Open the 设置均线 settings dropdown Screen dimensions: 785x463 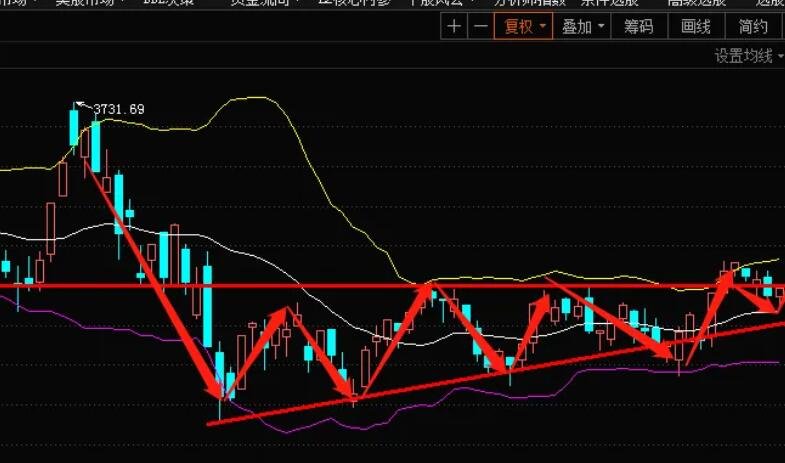(x=749, y=56)
